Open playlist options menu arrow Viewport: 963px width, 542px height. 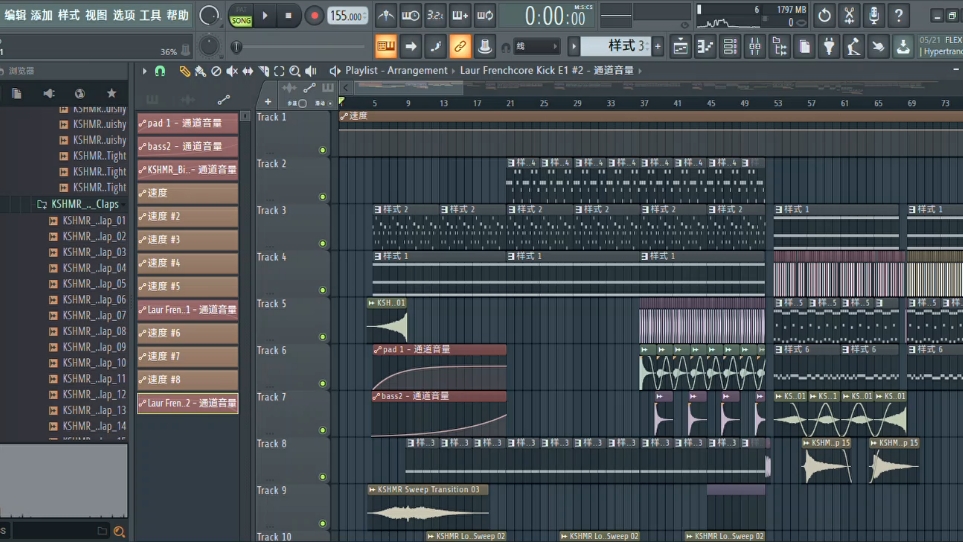pyautogui.click(x=144, y=71)
